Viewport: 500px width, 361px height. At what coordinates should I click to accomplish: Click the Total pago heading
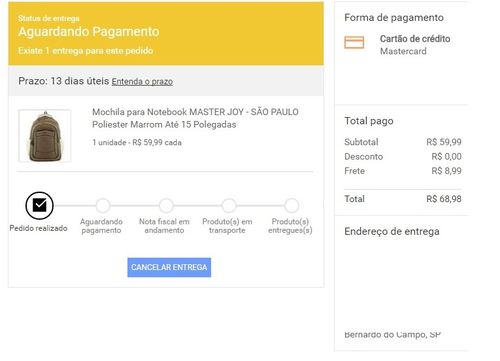(369, 121)
